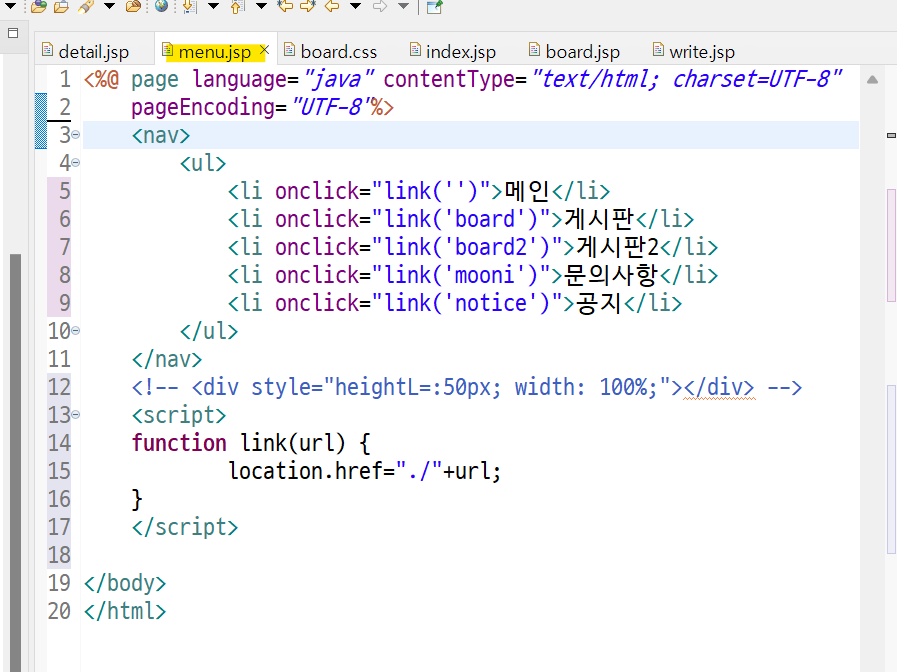Place cursor in 'pageEncoding' on line 2
This screenshot has height=672, width=897.
(203, 108)
